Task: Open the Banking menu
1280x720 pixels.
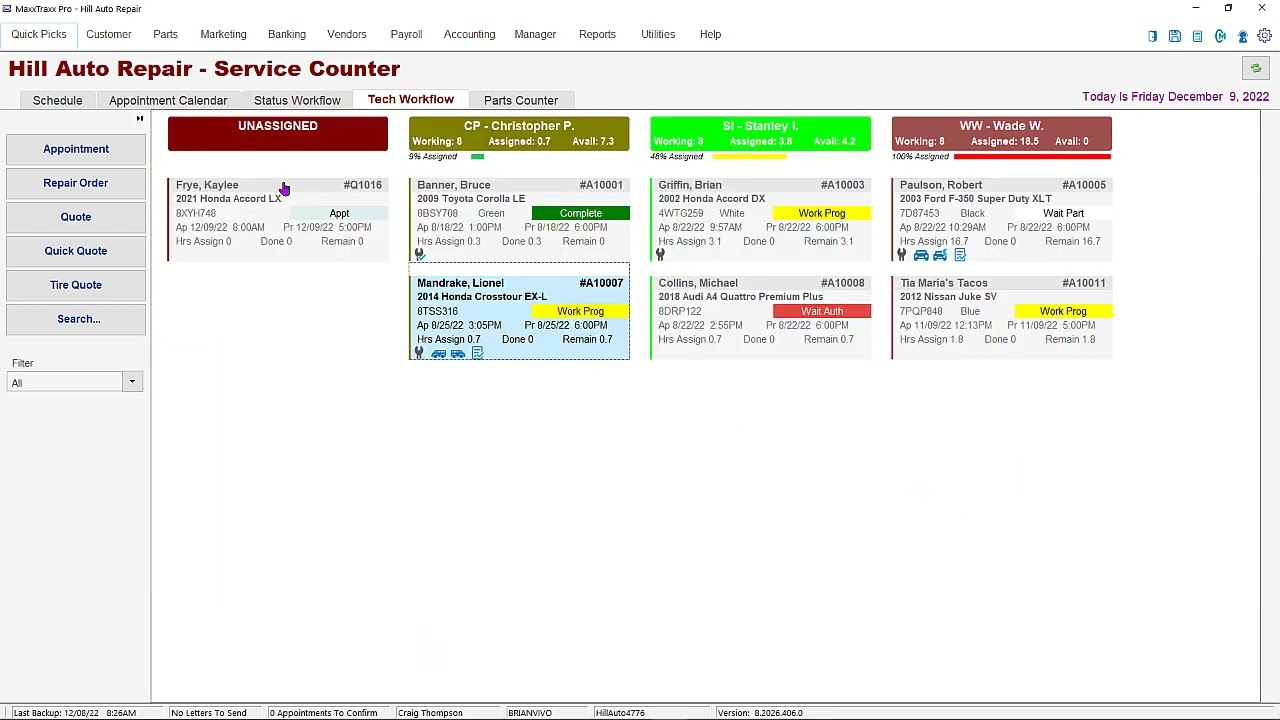Action: click(x=287, y=34)
